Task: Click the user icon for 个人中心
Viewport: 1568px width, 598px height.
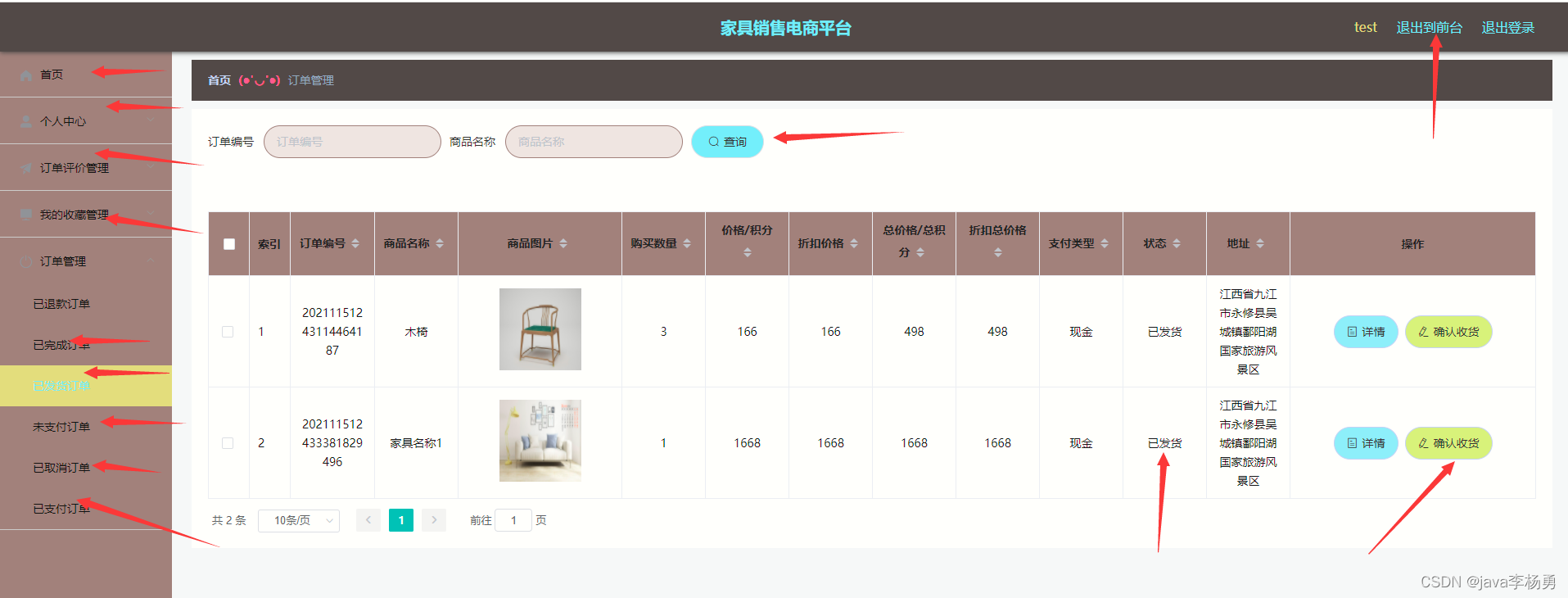Action: [x=26, y=121]
